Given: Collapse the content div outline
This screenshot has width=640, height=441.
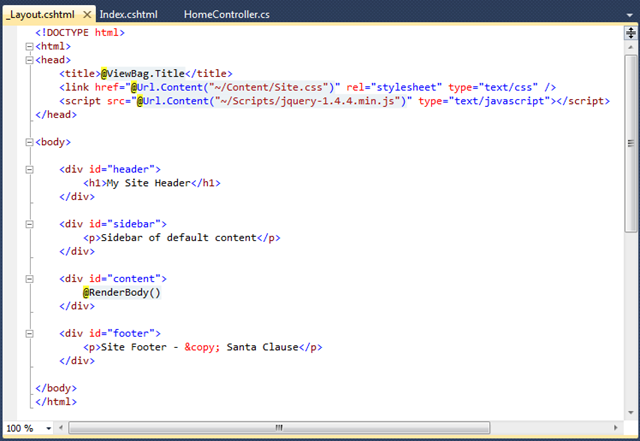Looking at the screenshot, I should point(29,279).
